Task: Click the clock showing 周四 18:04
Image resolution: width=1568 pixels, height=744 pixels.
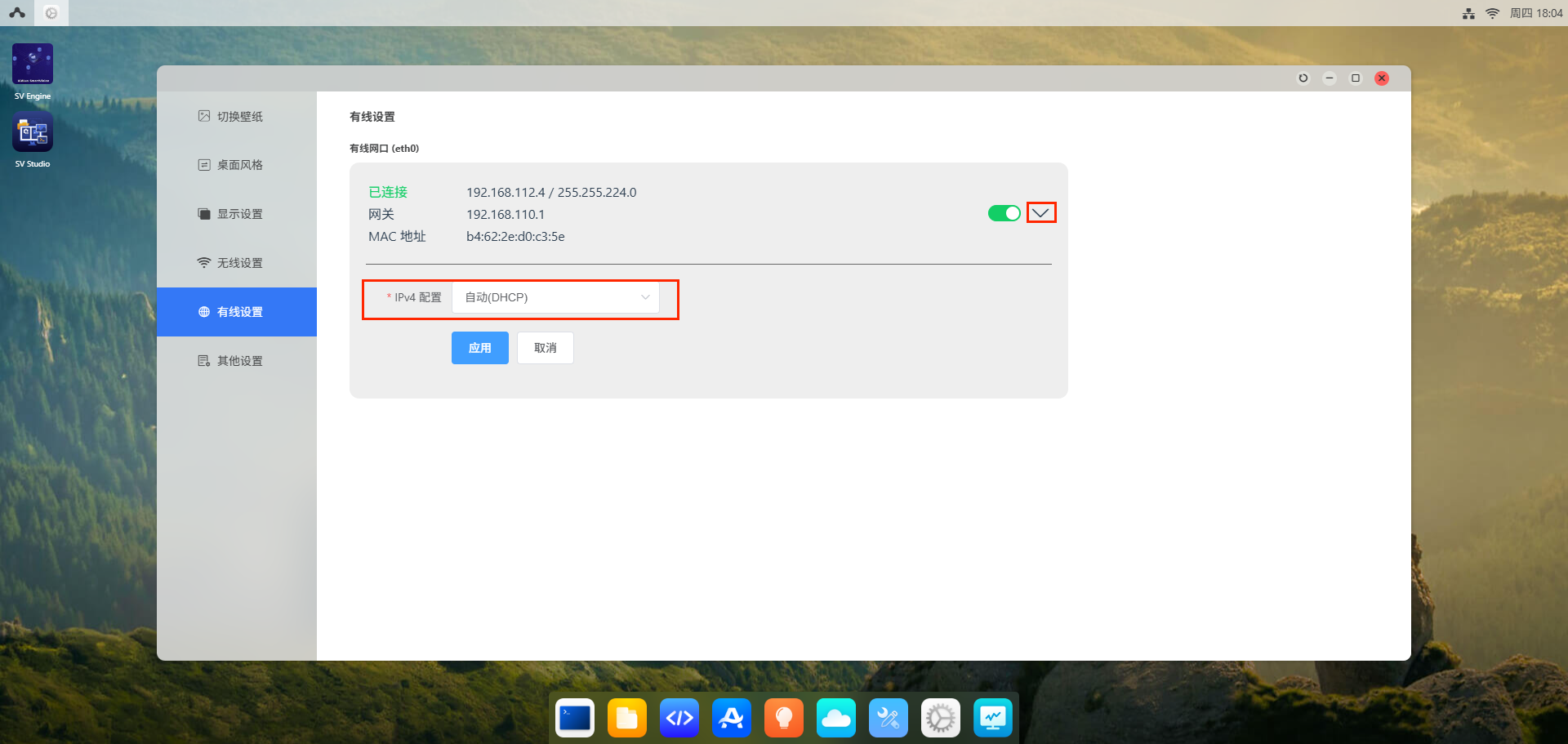Action: (x=1535, y=13)
